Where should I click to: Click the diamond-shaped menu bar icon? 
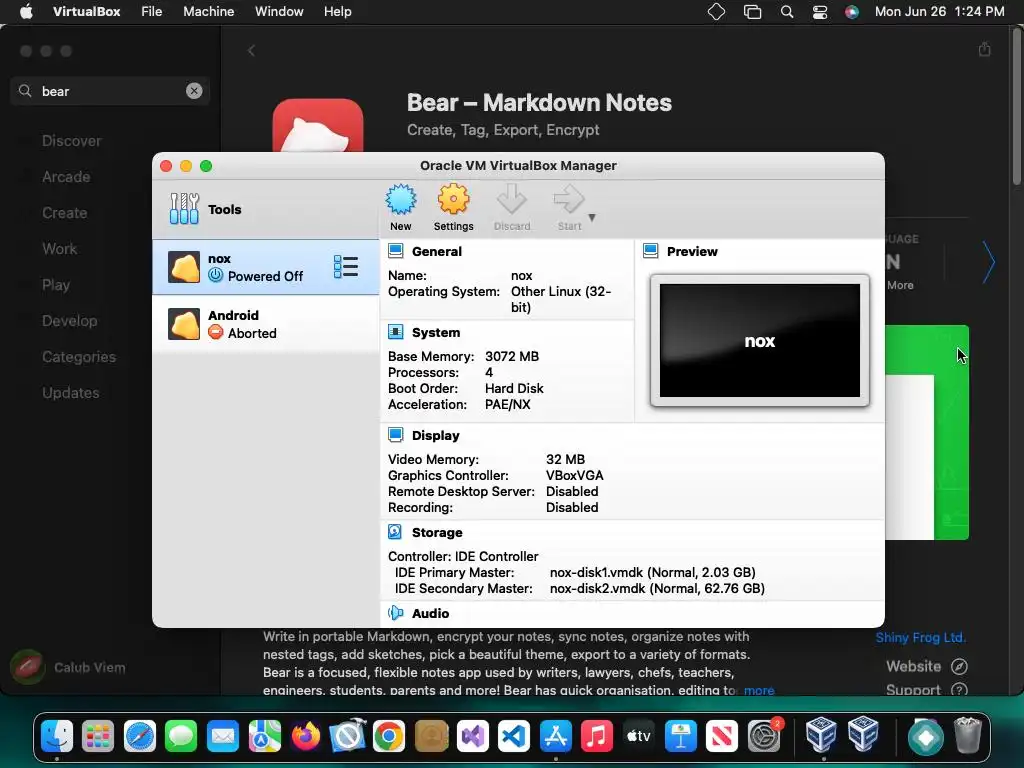[716, 12]
